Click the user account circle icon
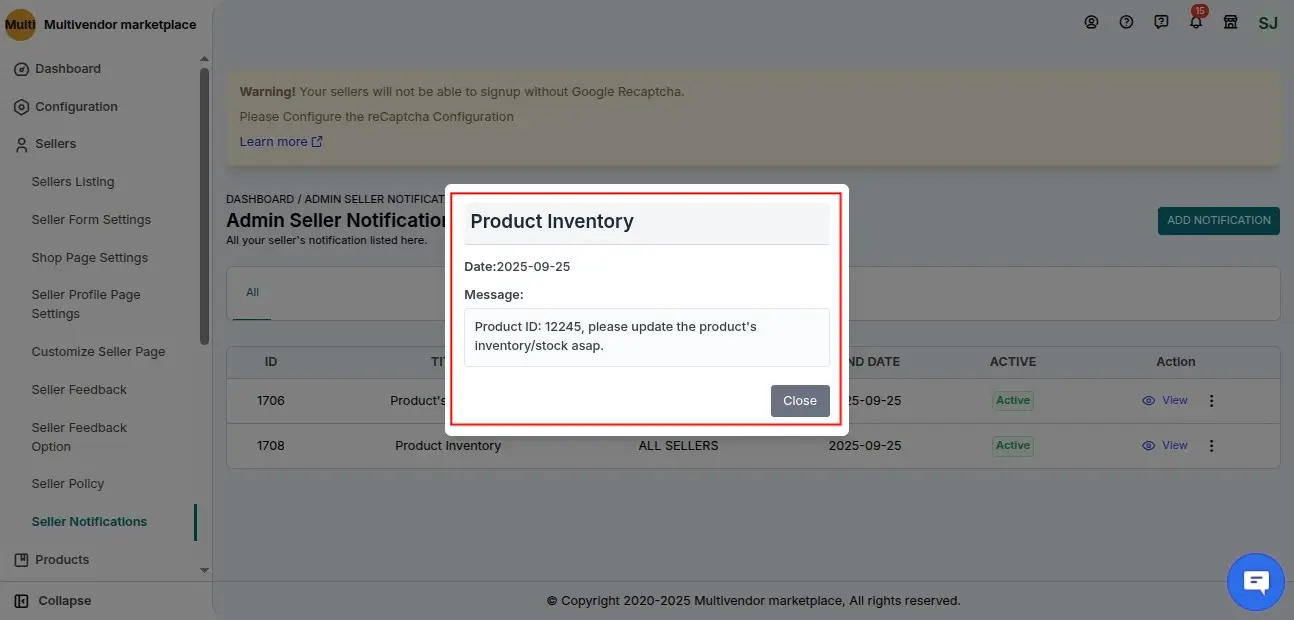This screenshot has width=1294, height=620. pos(1091,22)
